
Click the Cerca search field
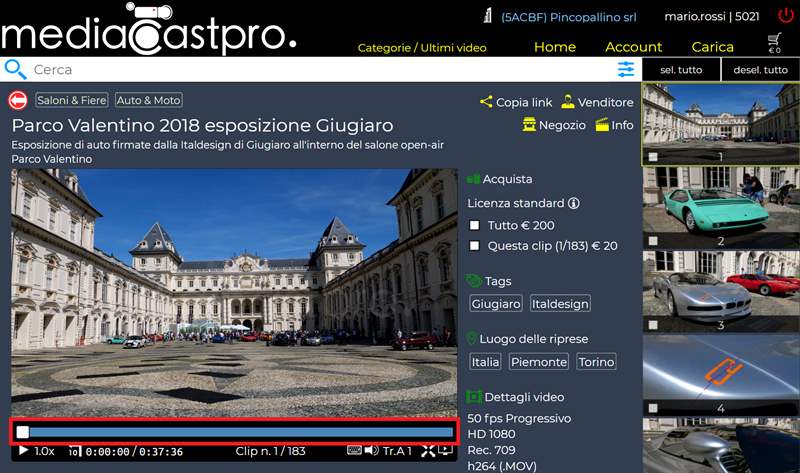coord(321,69)
